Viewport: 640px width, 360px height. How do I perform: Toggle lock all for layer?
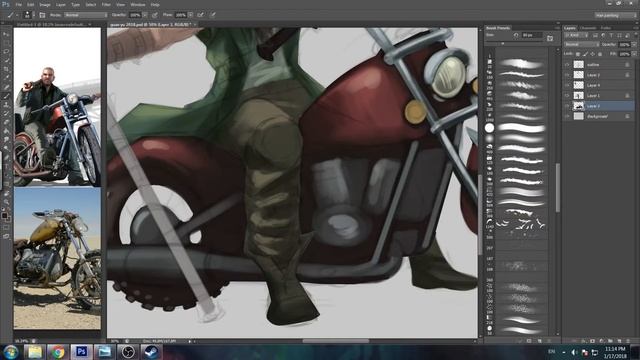coord(600,54)
